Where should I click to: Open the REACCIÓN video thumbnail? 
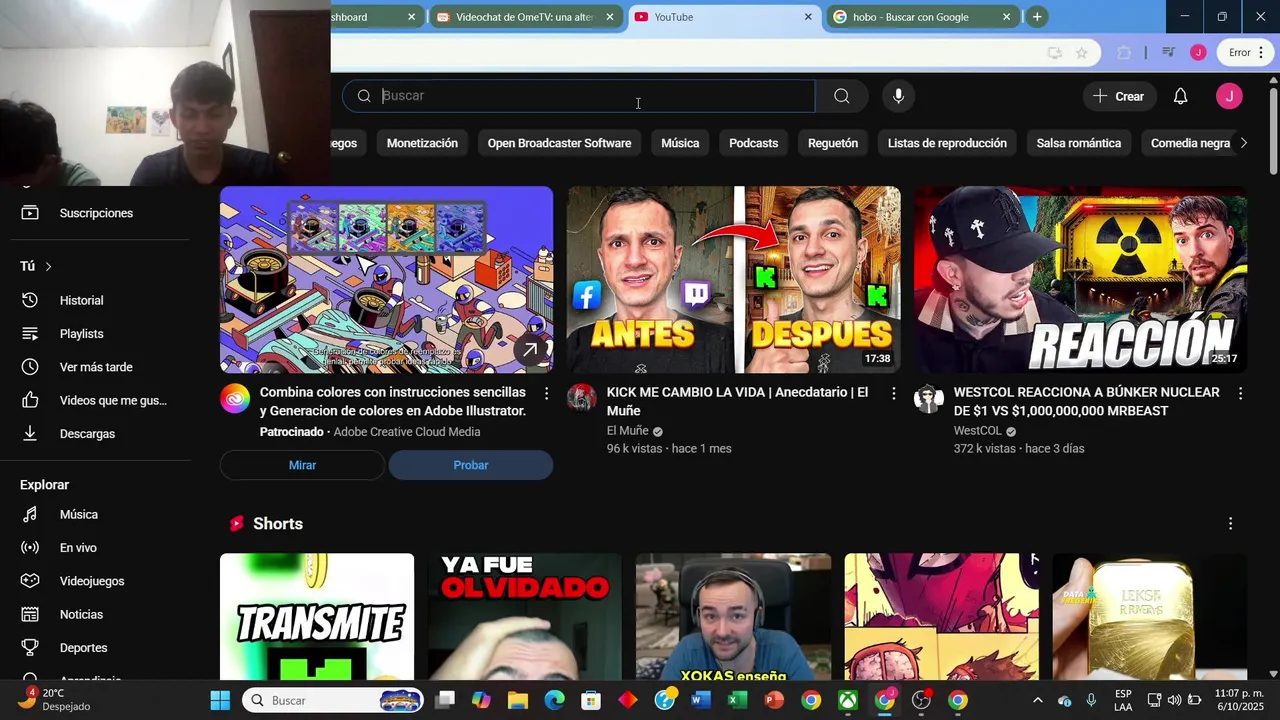pyautogui.click(x=1080, y=280)
